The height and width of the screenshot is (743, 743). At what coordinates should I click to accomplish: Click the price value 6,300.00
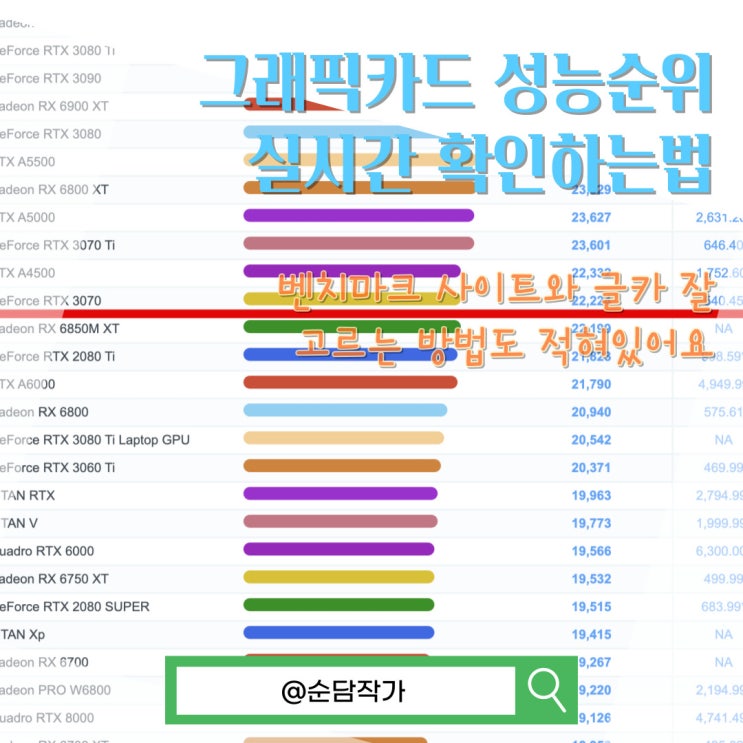tap(719, 551)
